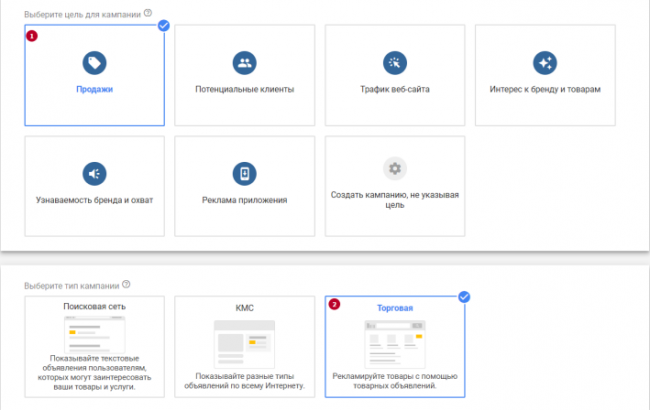Open help icon next to campaign goal heading
The image size is (650, 410).
(x=148, y=13)
